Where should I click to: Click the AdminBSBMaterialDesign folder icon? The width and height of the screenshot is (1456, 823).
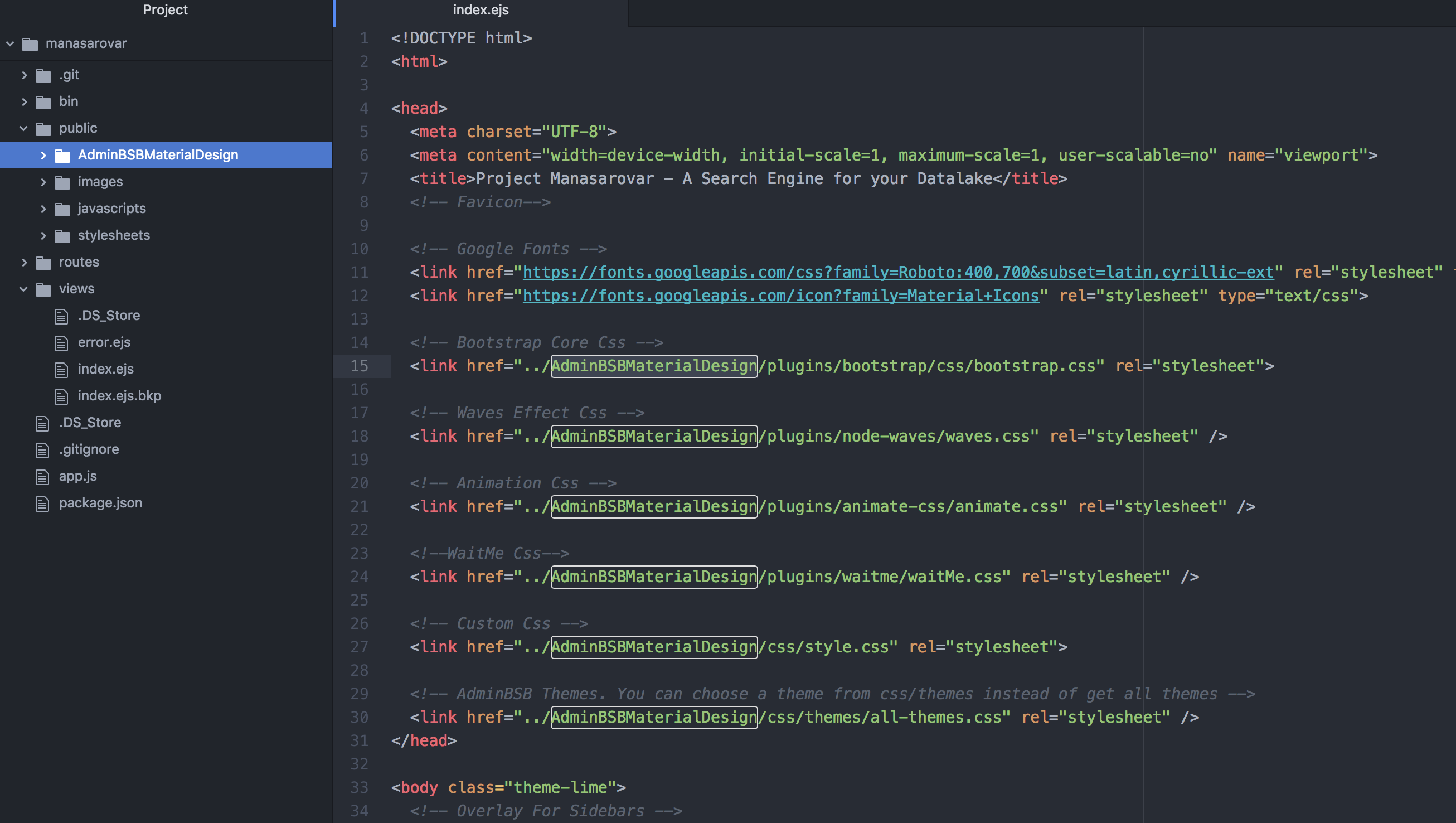point(62,156)
